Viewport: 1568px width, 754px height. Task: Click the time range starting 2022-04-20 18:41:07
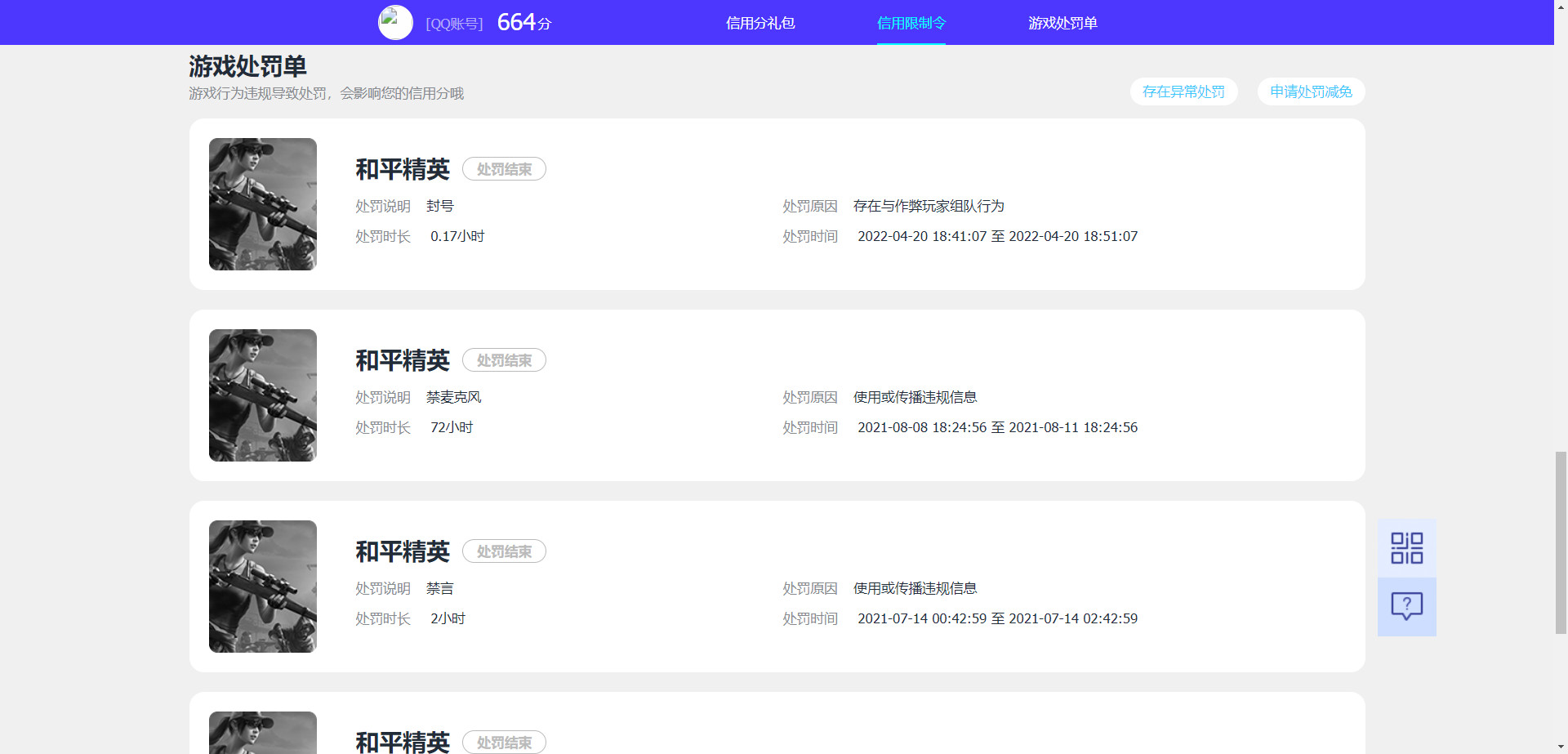[x=997, y=236]
